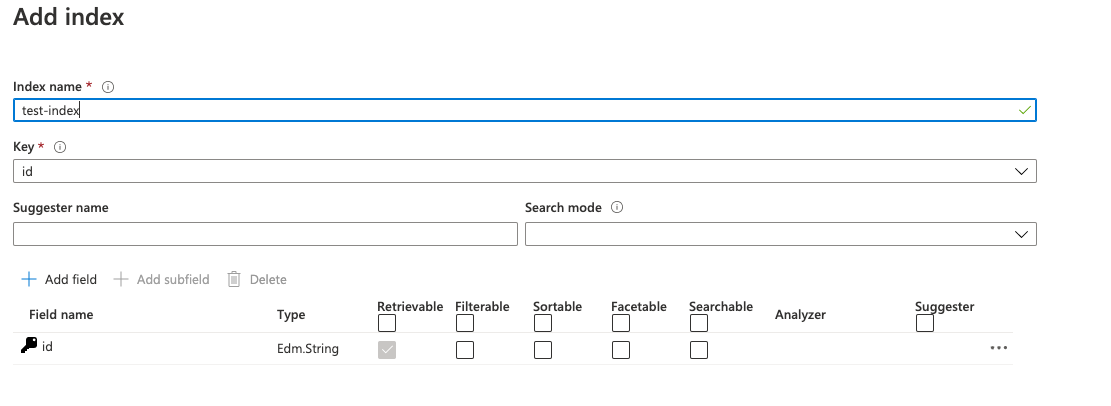Click the green validation checkmark in Index name
This screenshot has height=406, width=1111.
pyautogui.click(x=1024, y=110)
